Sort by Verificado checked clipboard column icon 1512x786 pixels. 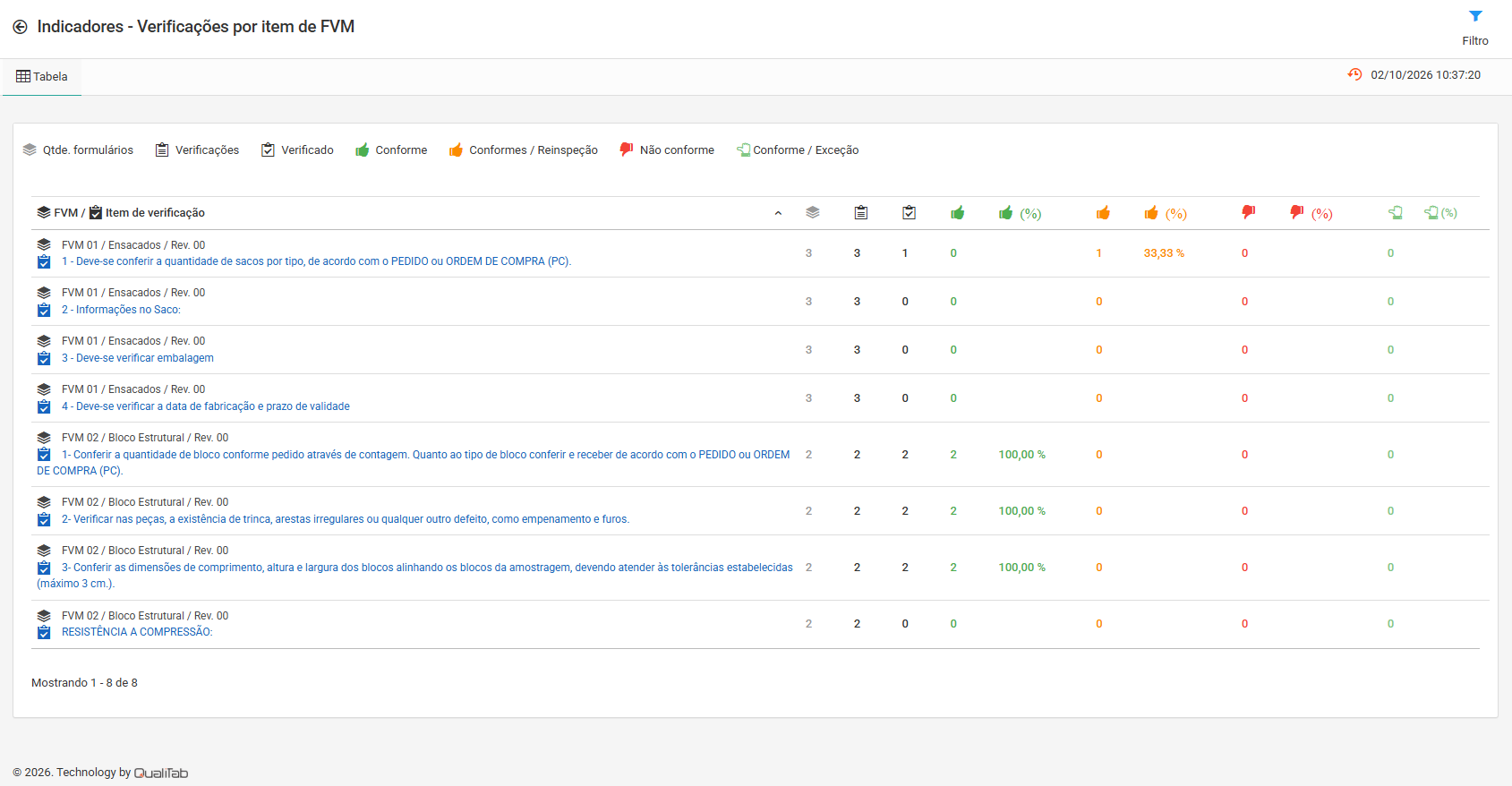click(909, 213)
